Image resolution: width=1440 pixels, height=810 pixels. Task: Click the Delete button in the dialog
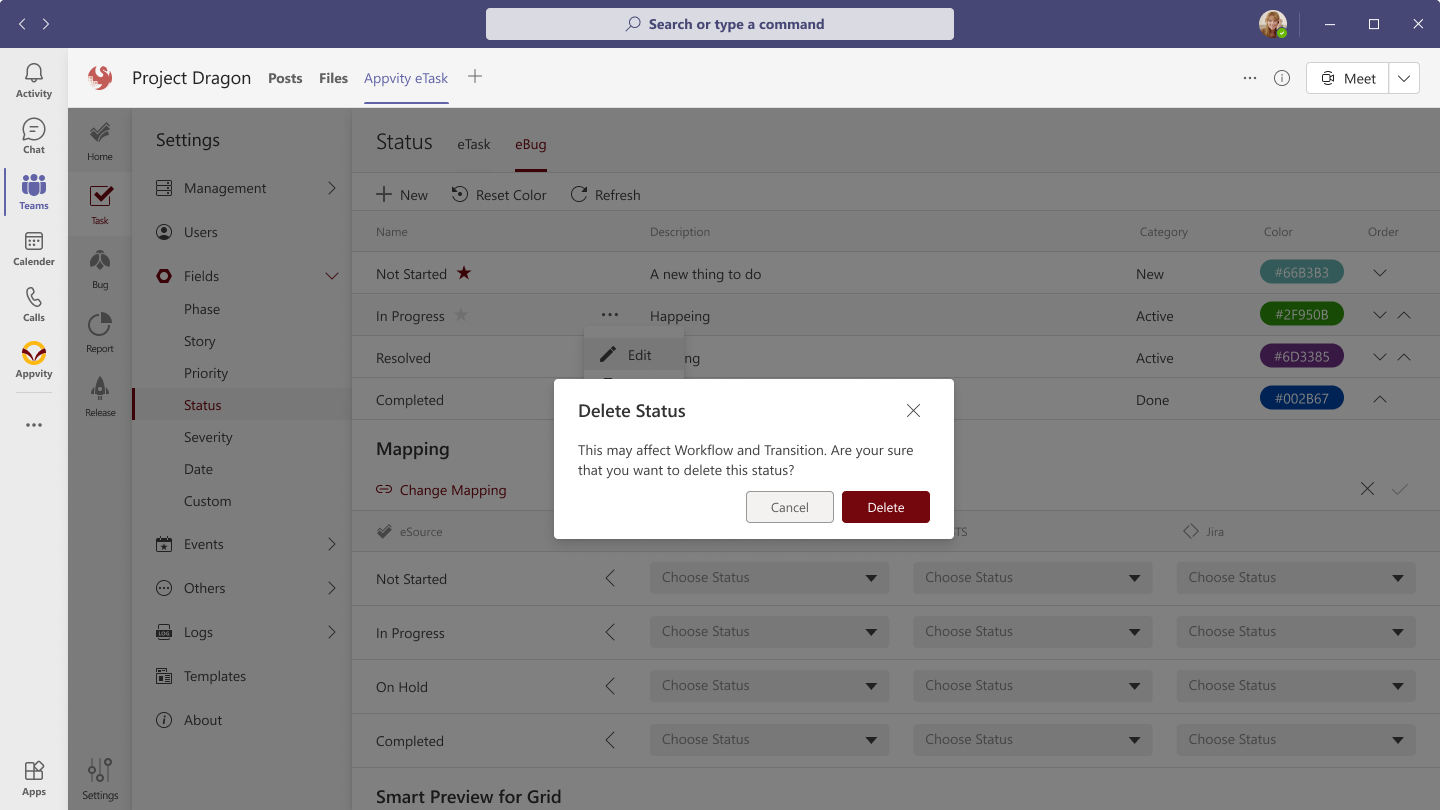[885, 507]
